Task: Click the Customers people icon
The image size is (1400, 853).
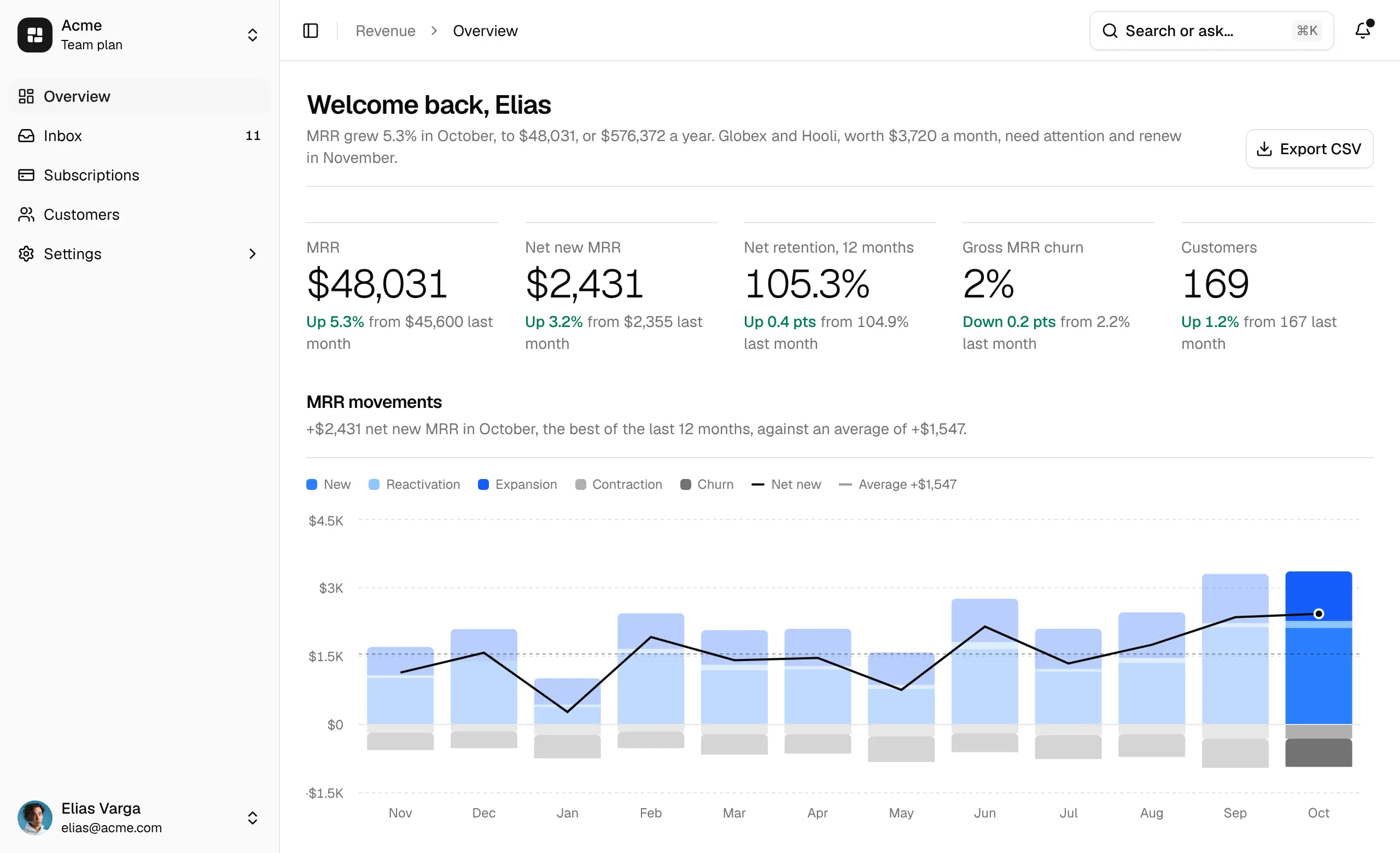Action: (26, 214)
